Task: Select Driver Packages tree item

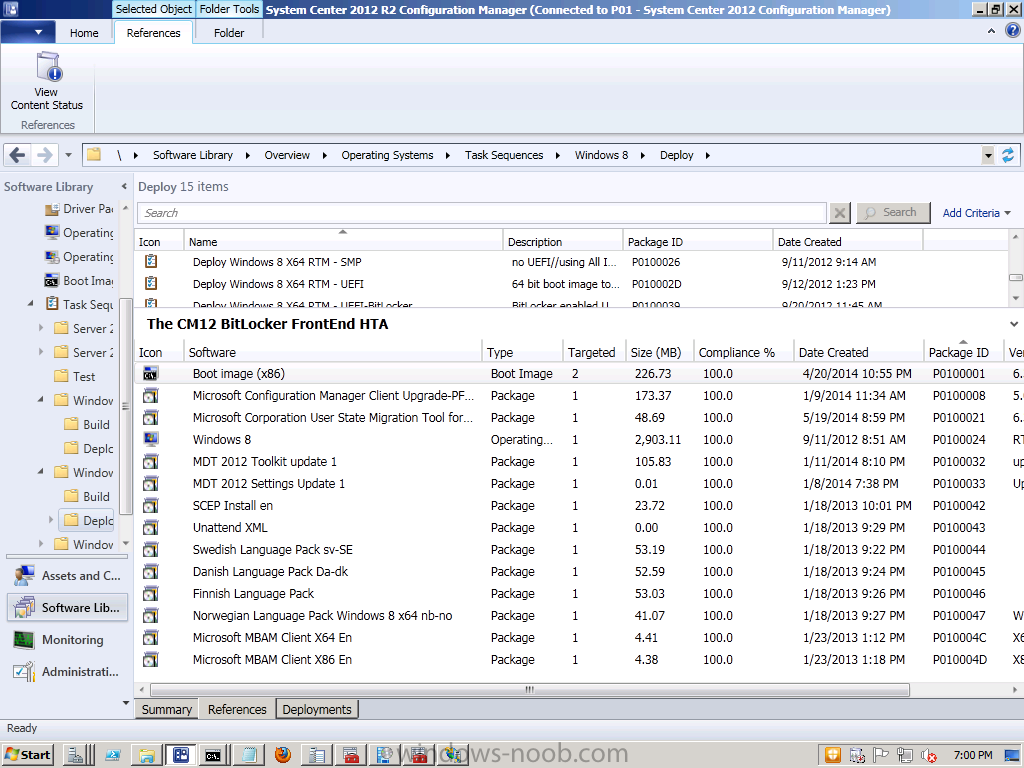Action: [80, 209]
